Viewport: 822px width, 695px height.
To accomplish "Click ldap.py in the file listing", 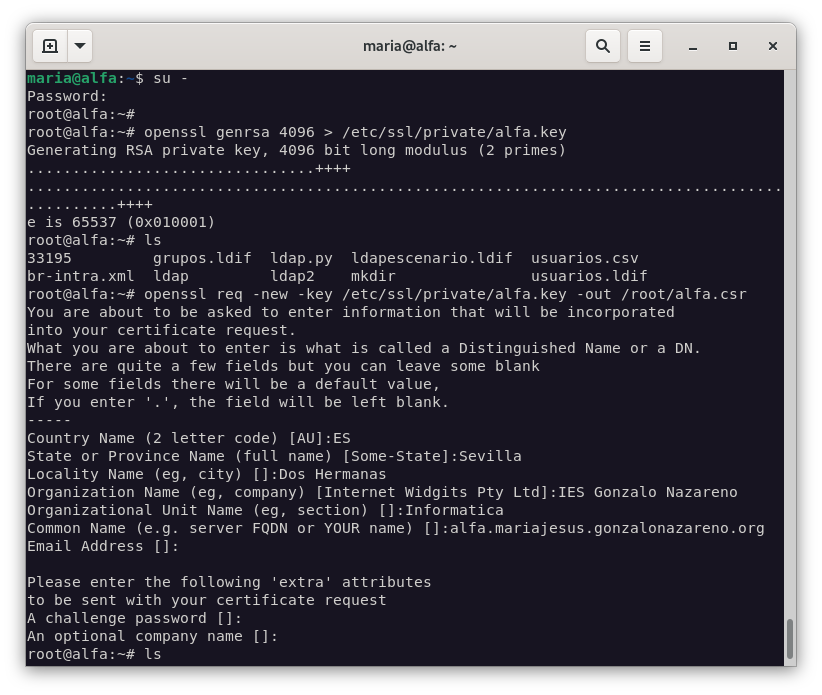I will tap(301, 258).
